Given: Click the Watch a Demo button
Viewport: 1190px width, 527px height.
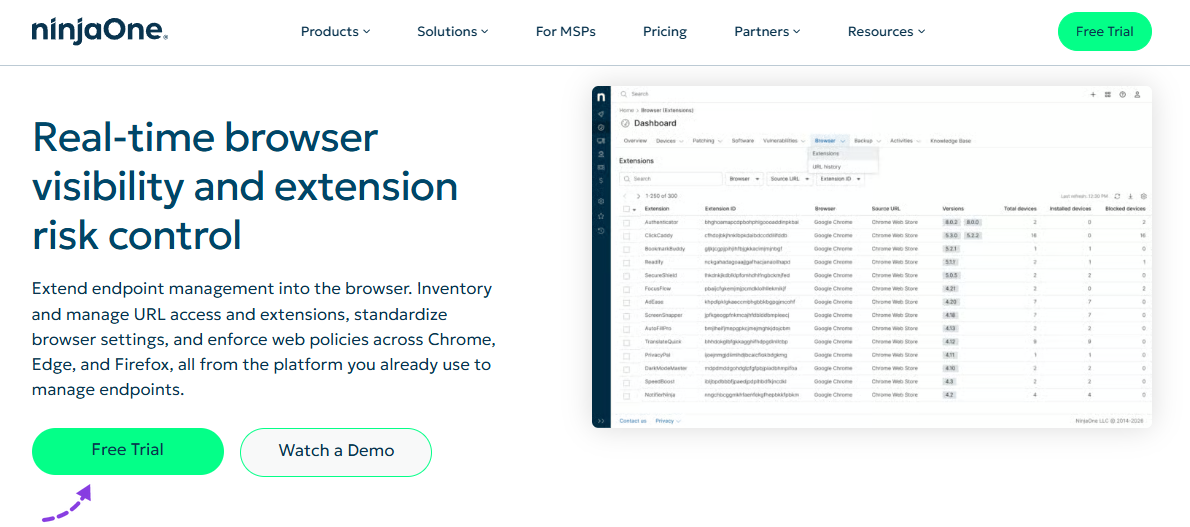Looking at the screenshot, I should tap(336, 451).
